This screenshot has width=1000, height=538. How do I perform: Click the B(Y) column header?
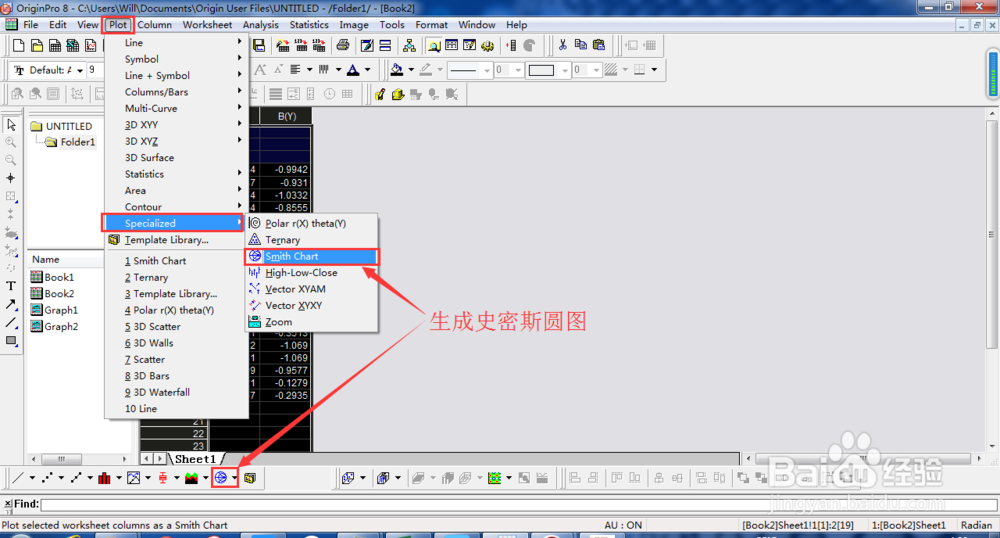point(286,116)
